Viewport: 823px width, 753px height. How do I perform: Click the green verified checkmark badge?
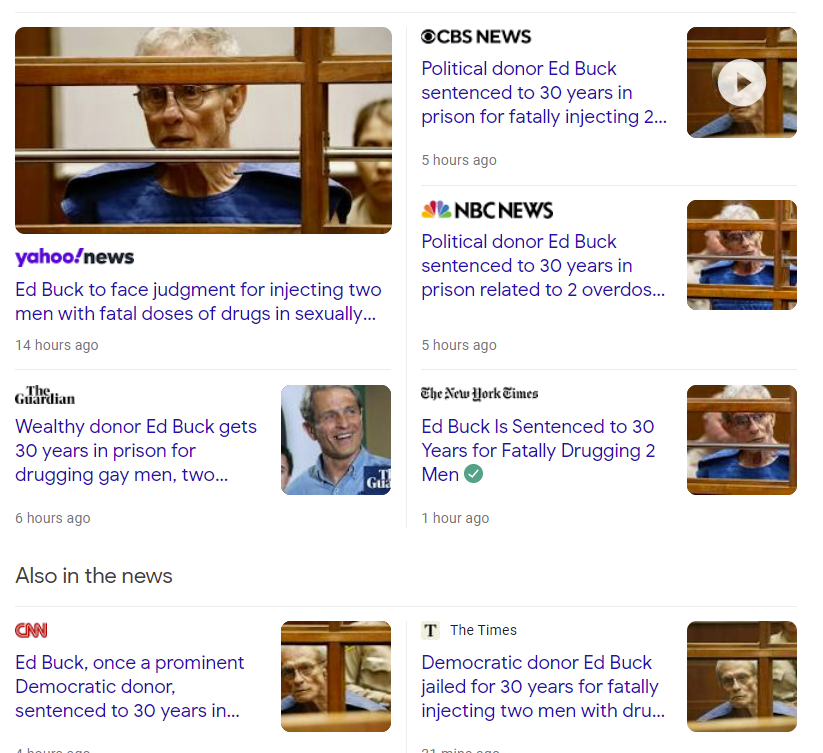(473, 474)
